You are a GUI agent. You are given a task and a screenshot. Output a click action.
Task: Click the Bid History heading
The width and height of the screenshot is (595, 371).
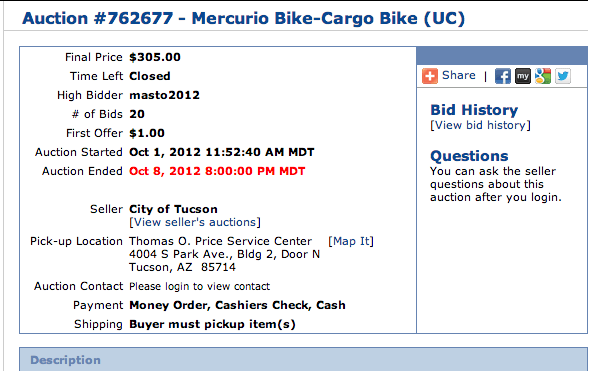click(474, 110)
